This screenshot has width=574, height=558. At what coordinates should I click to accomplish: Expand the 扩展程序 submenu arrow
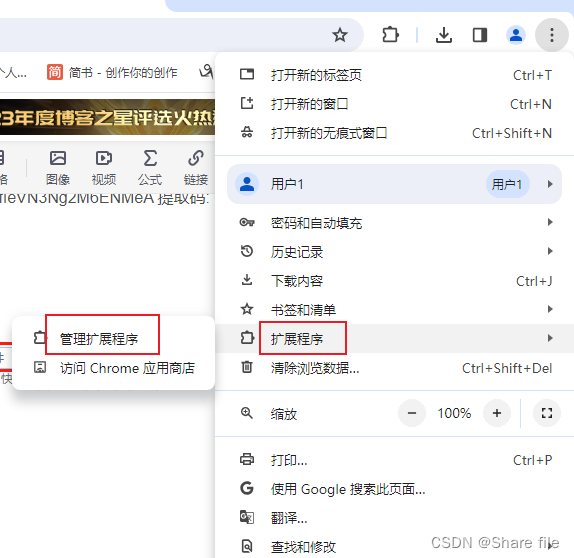[x=550, y=338]
